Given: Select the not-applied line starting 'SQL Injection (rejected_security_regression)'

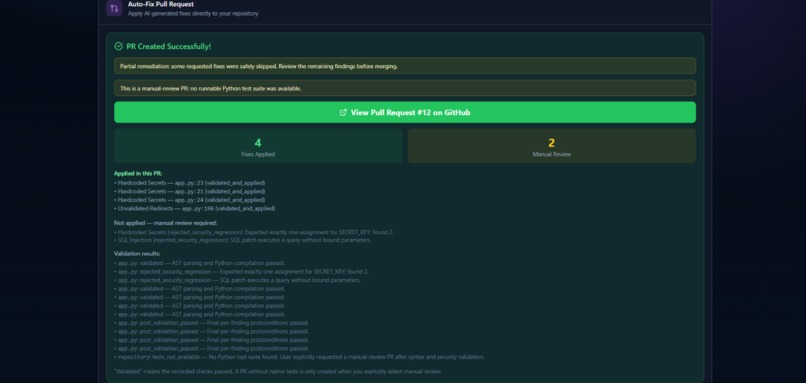Looking at the screenshot, I should (x=243, y=240).
